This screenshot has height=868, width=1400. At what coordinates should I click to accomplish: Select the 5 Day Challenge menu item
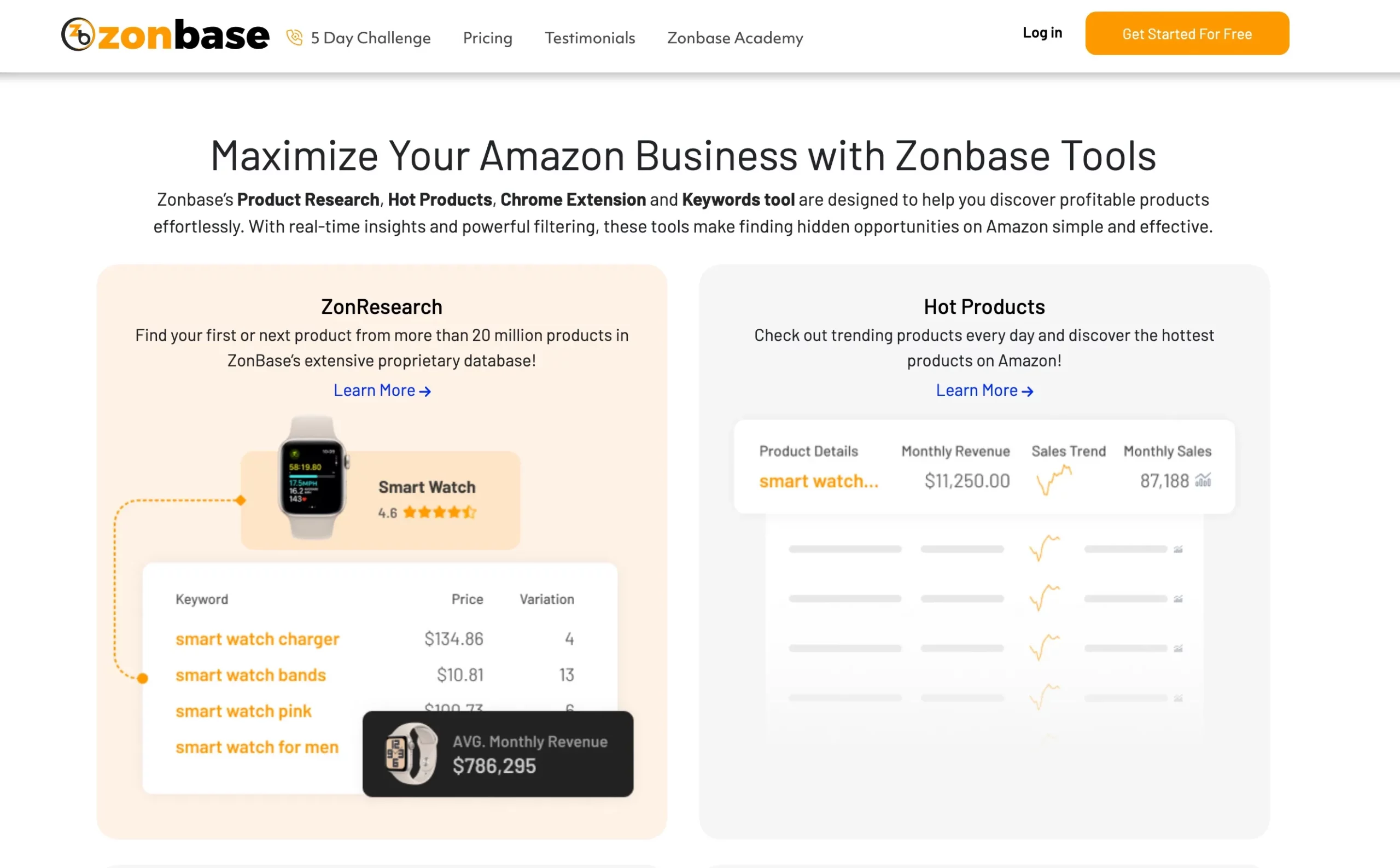370,38
